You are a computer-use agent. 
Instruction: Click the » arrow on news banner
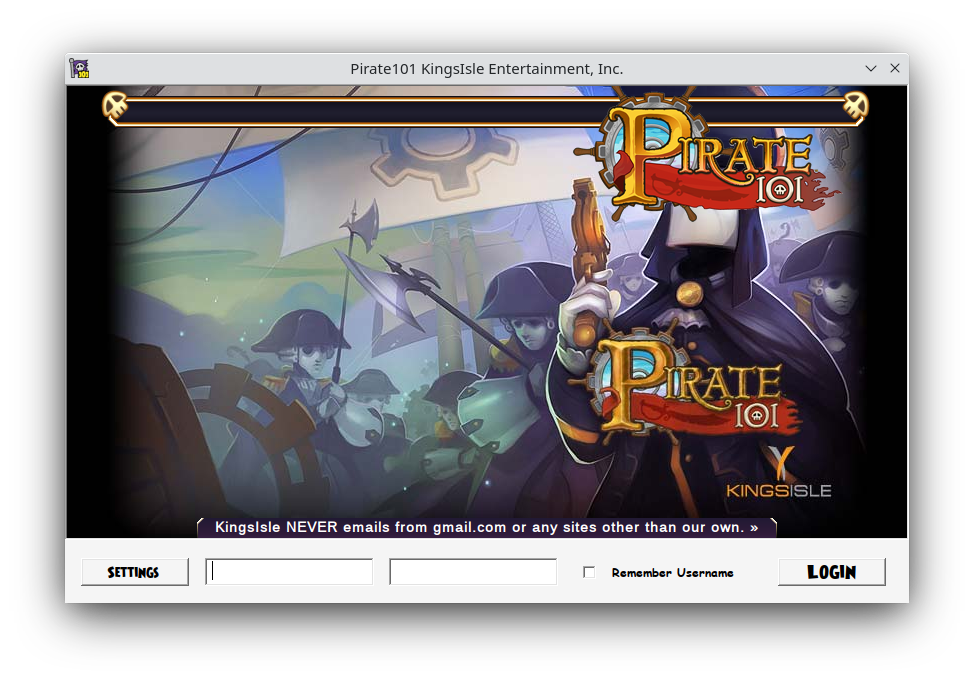click(754, 527)
